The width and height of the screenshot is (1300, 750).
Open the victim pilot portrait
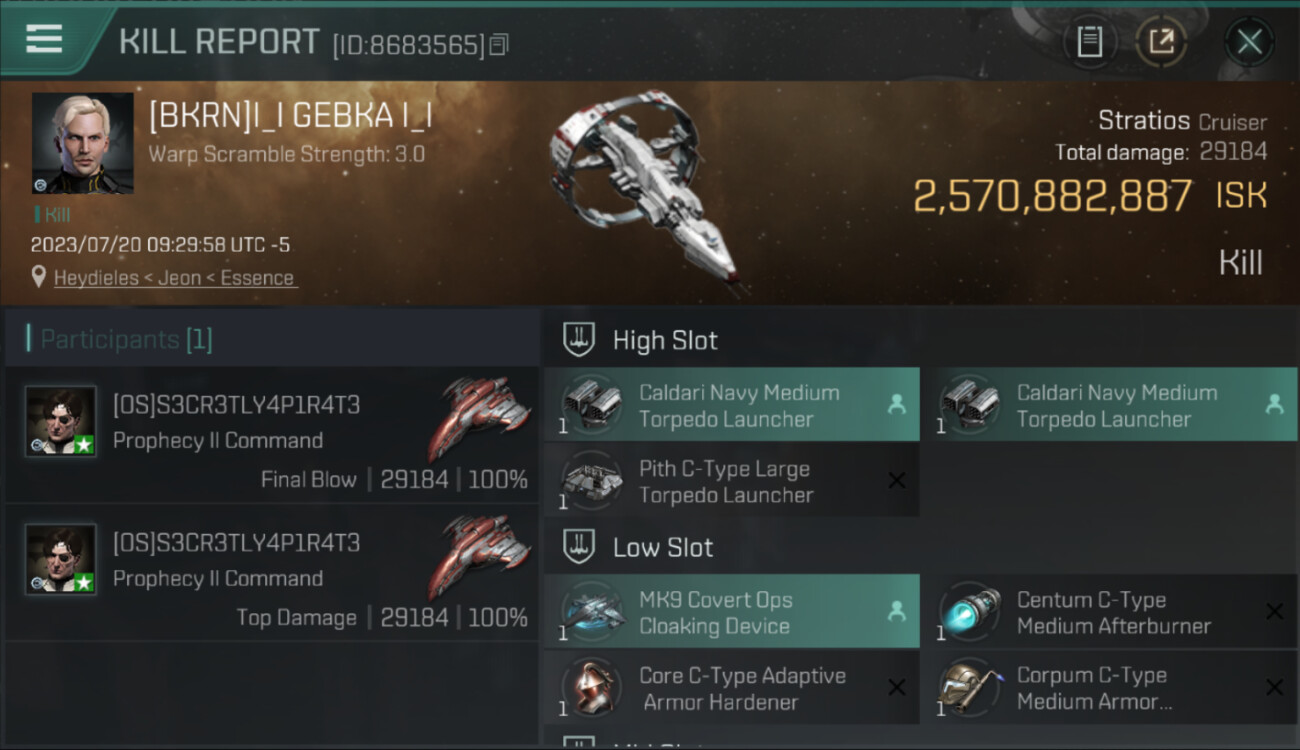[x=82, y=143]
